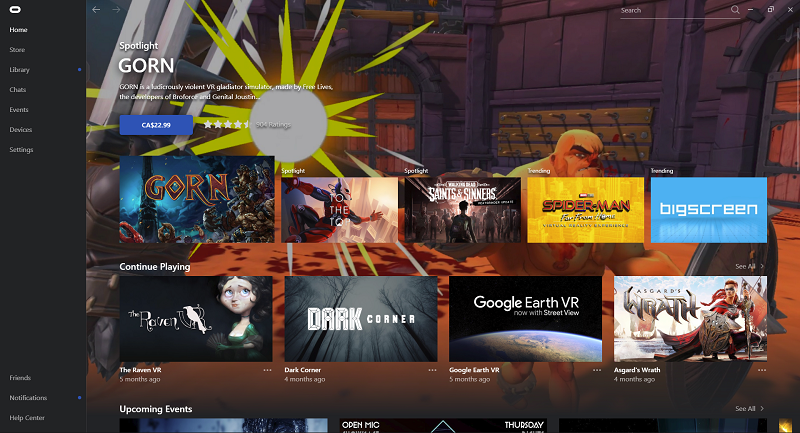The height and width of the screenshot is (433, 800).
Task: Click See All for Continue Playing
Action: click(745, 266)
